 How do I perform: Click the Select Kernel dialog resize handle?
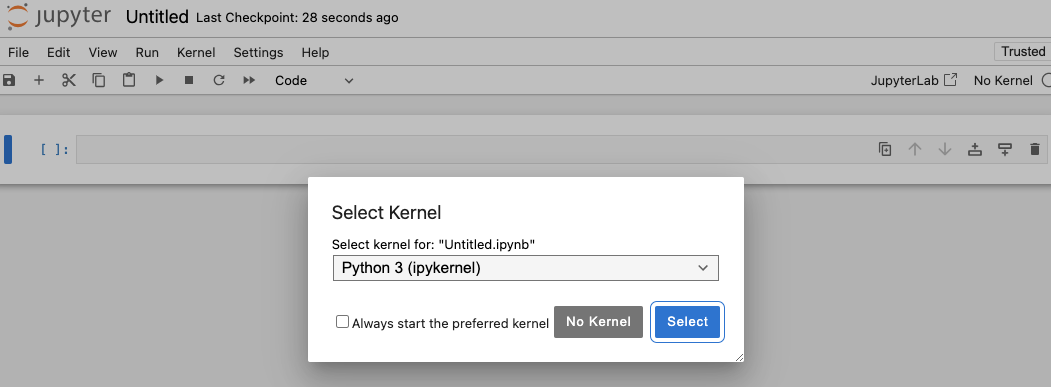pos(739,357)
